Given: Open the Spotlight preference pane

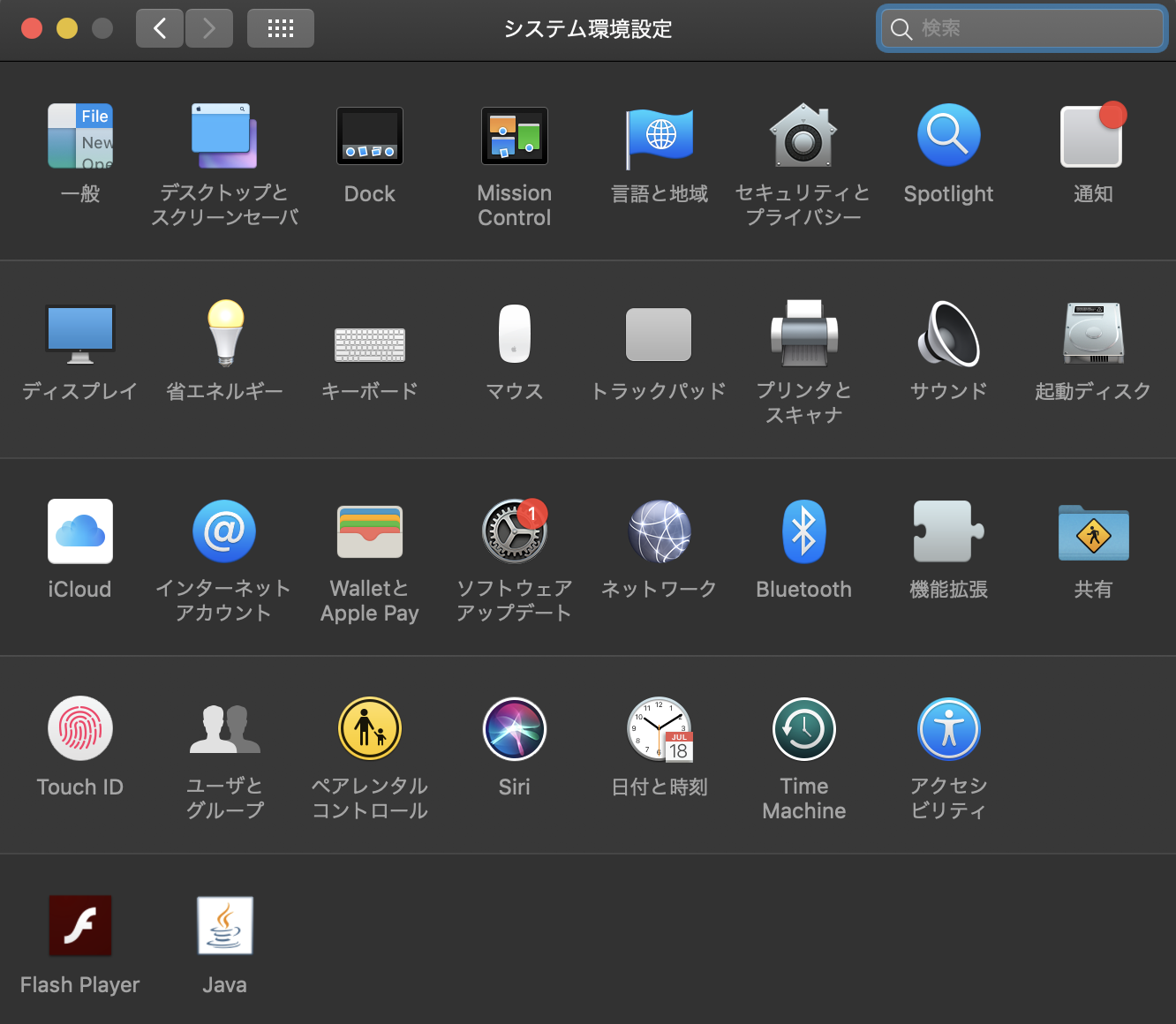Looking at the screenshot, I should pyautogui.click(x=948, y=135).
